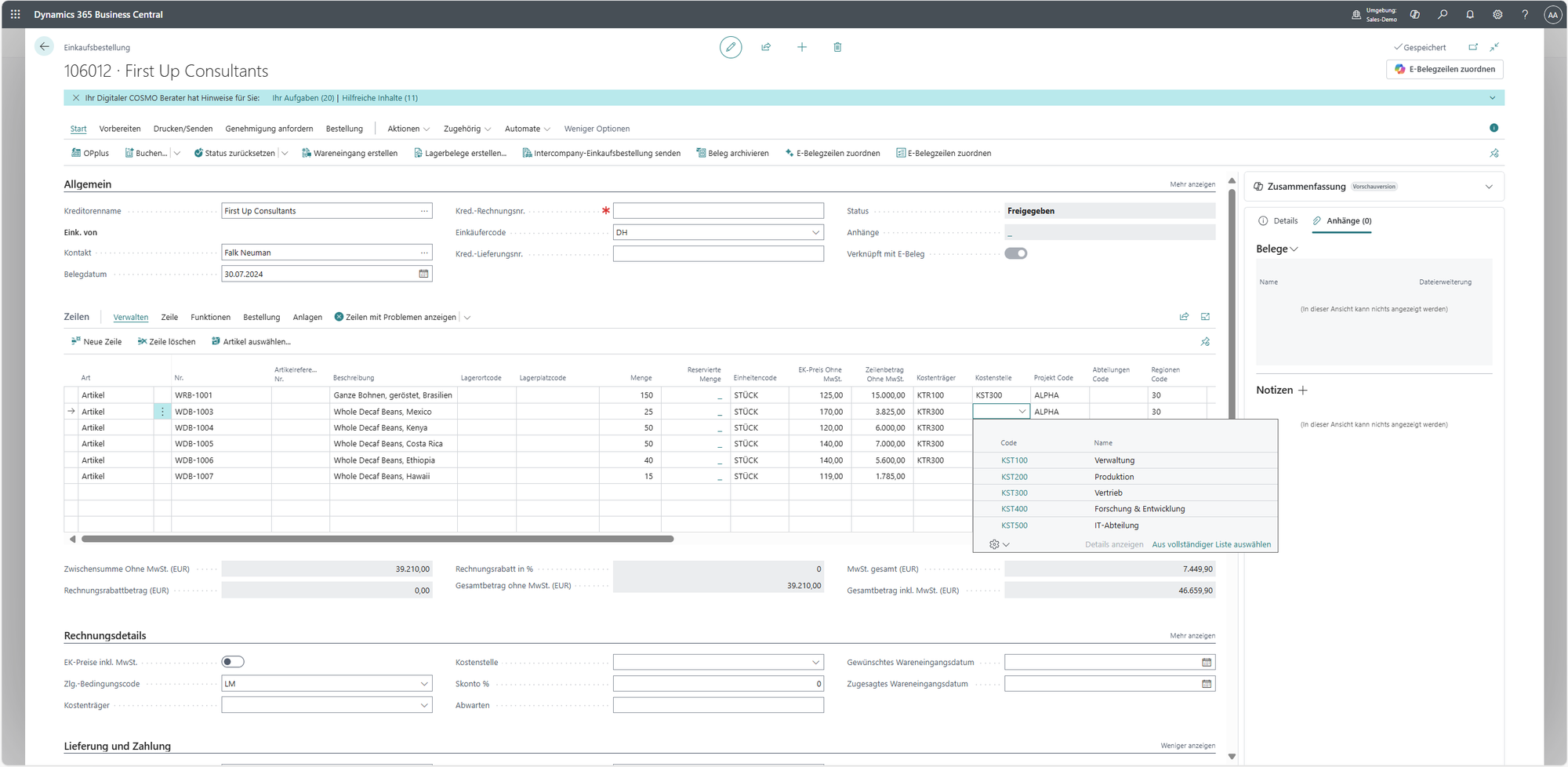Click the plus icon to create new

(x=801, y=47)
